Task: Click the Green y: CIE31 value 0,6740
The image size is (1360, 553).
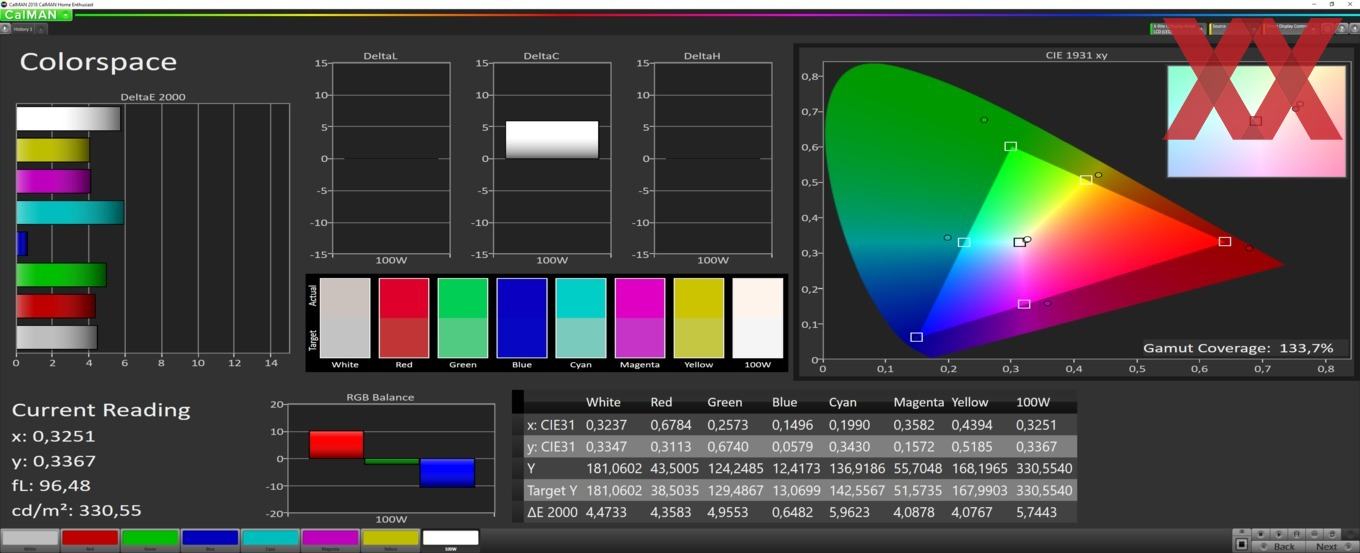Action: point(729,446)
